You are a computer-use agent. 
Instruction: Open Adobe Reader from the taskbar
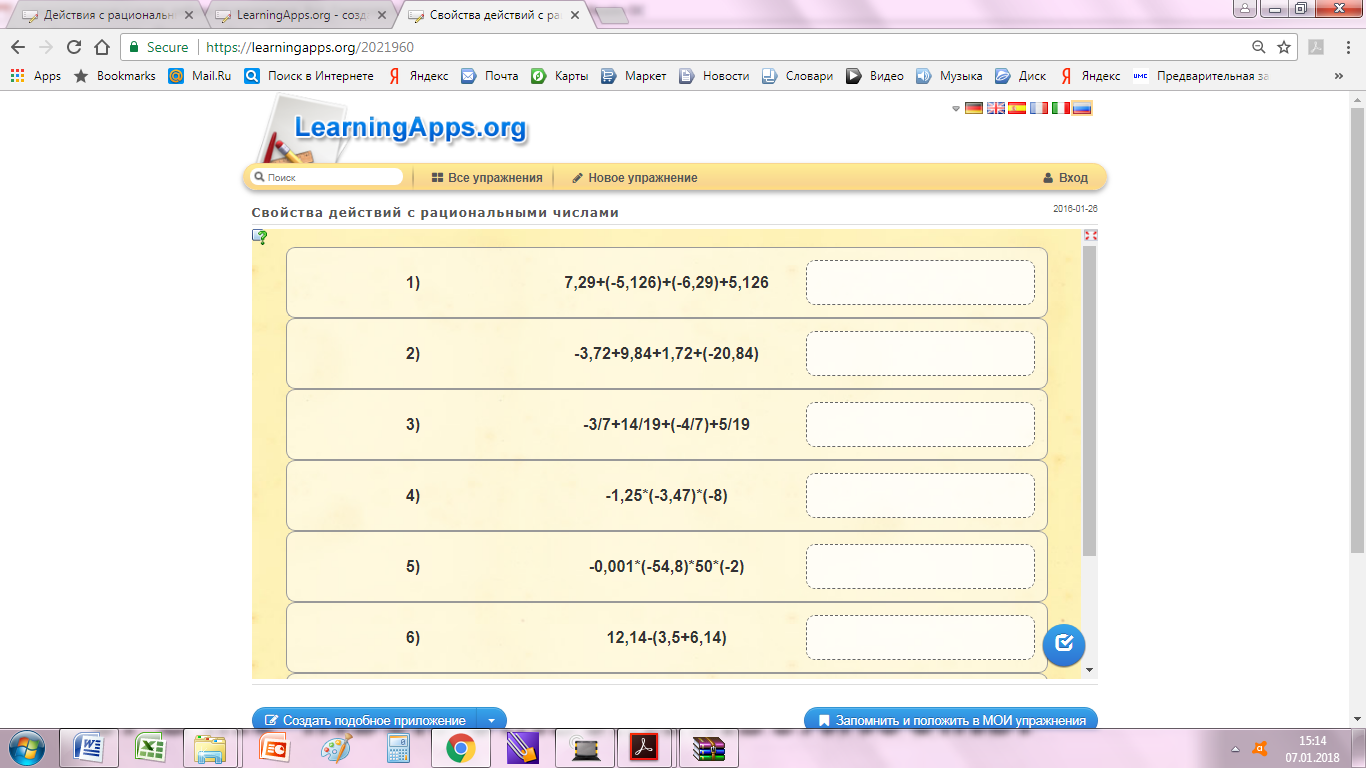point(642,748)
